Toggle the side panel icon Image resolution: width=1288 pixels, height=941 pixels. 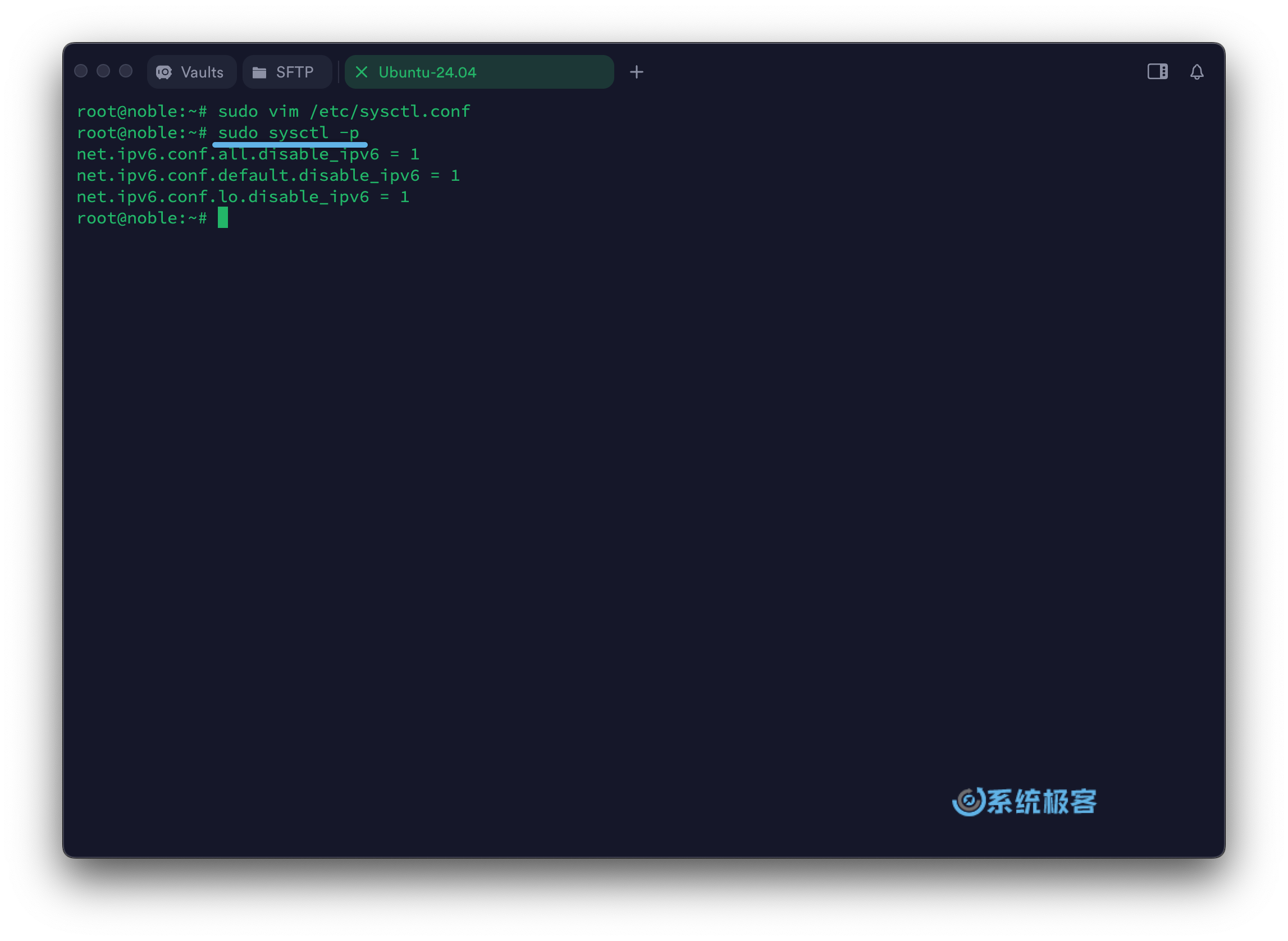click(1157, 72)
